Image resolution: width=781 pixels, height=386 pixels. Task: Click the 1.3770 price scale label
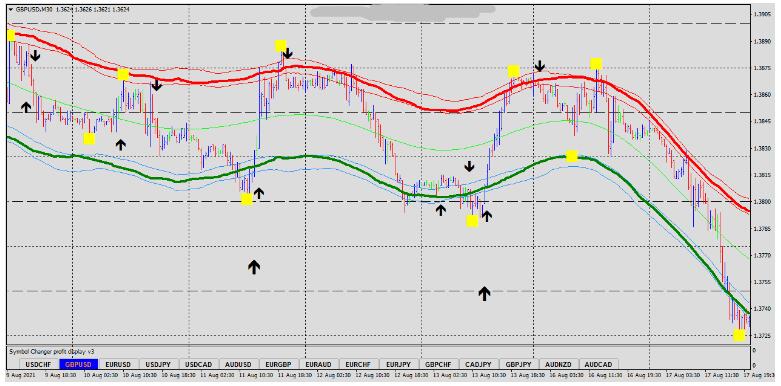click(x=763, y=256)
